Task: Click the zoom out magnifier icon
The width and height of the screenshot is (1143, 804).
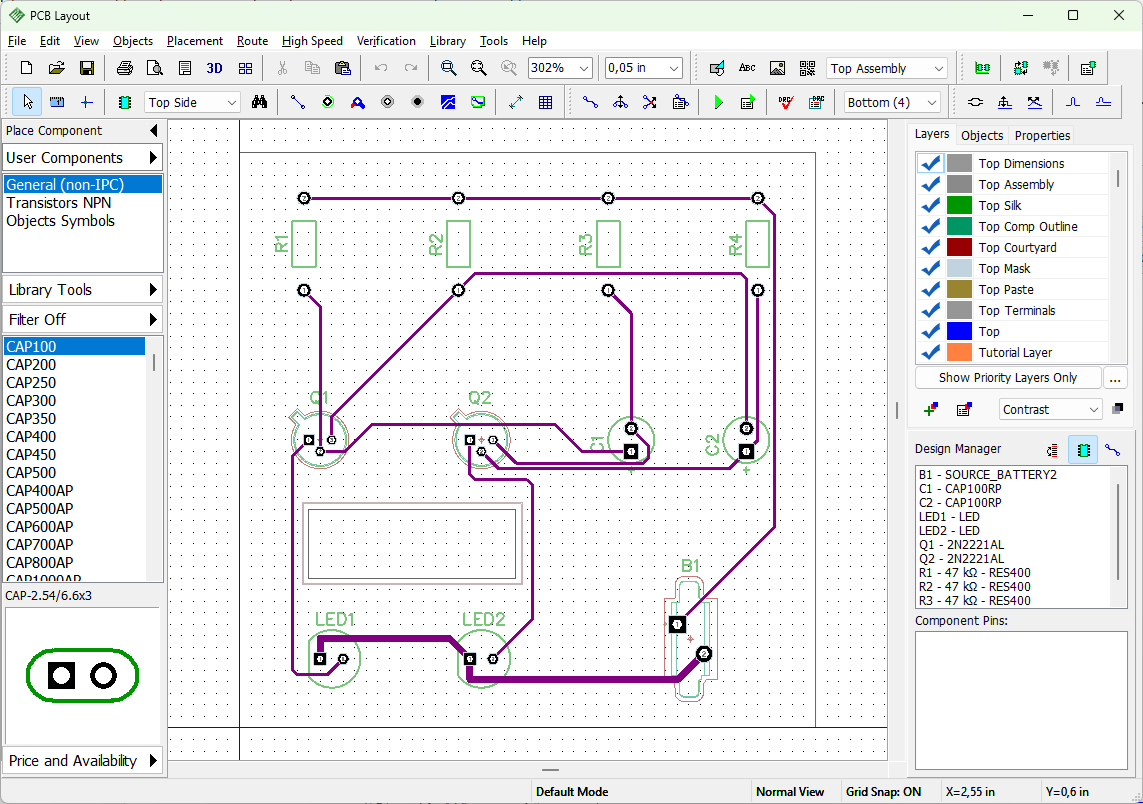Action: [478, 68]
